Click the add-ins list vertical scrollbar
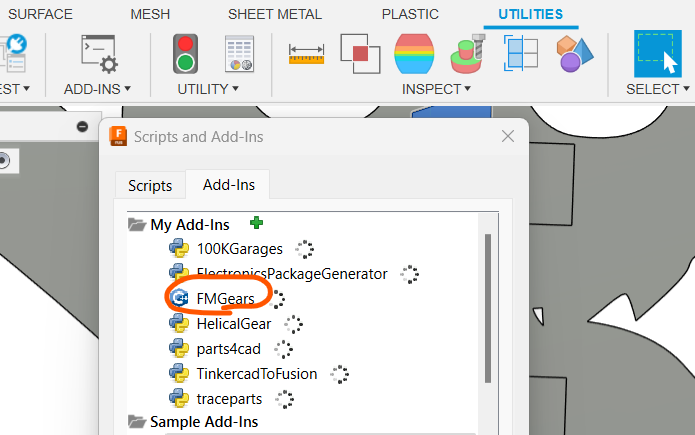Viewport: 695px width, 435px height. click(x=488, y=308)
